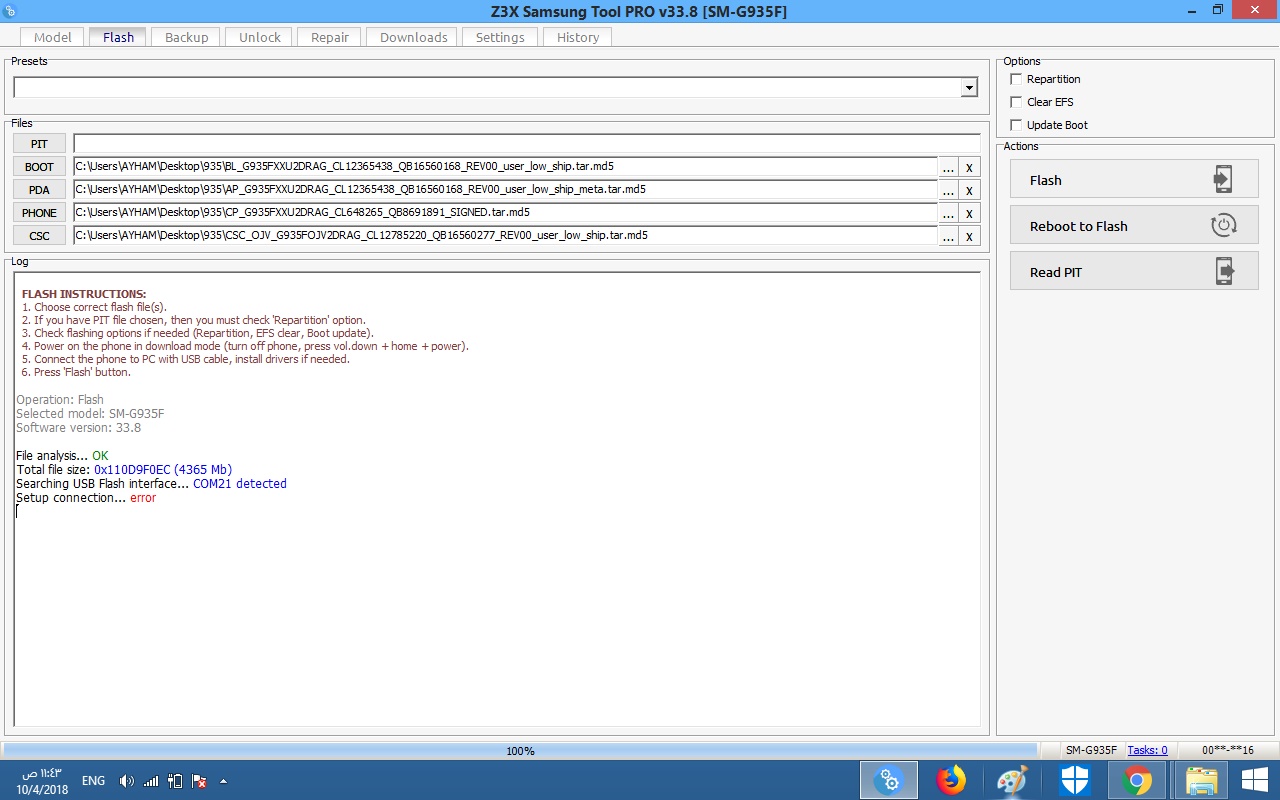The image size is (1280, 800).
Task: Remove the PHONE file with its x button
Action: tap(969, 213)
